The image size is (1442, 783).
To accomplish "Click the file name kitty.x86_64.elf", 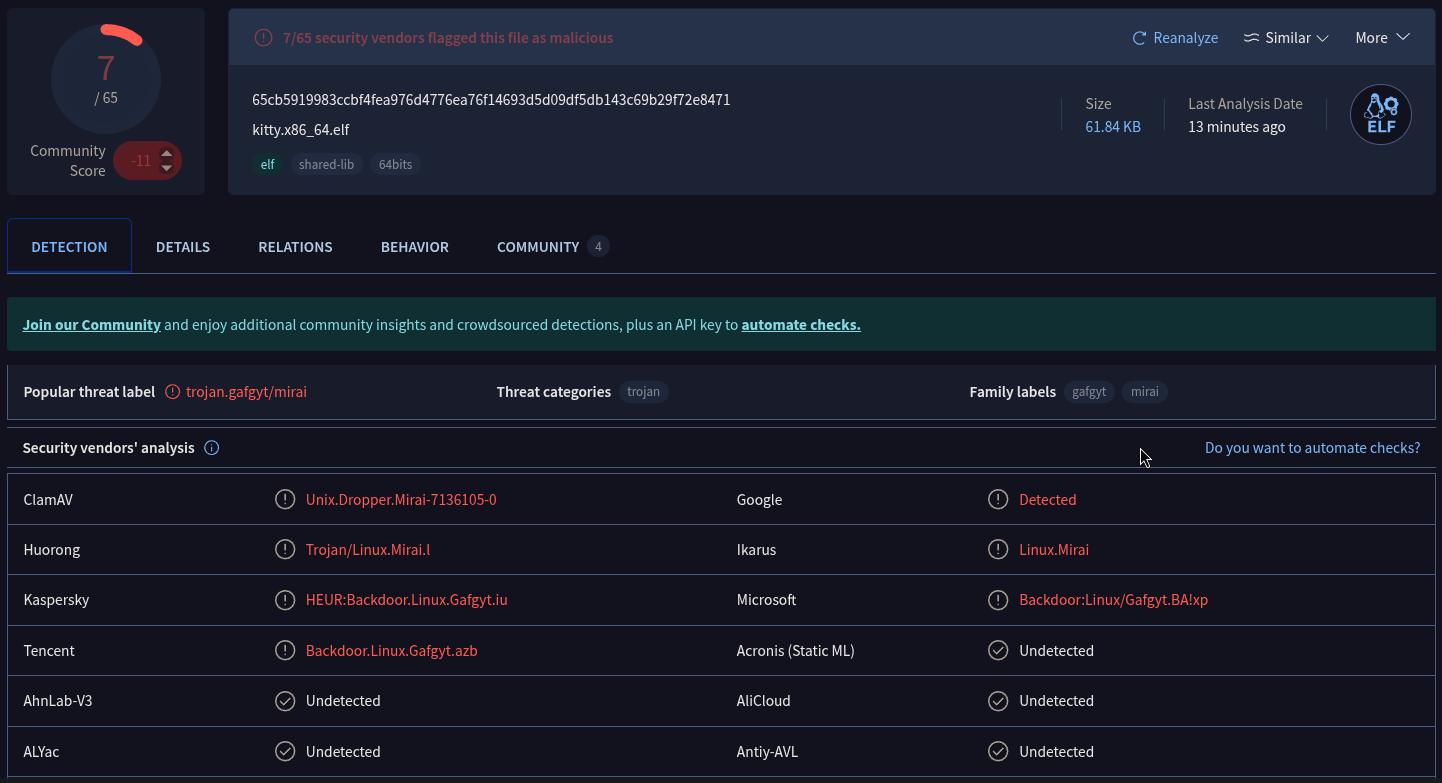I will click(x=301, y=130).
